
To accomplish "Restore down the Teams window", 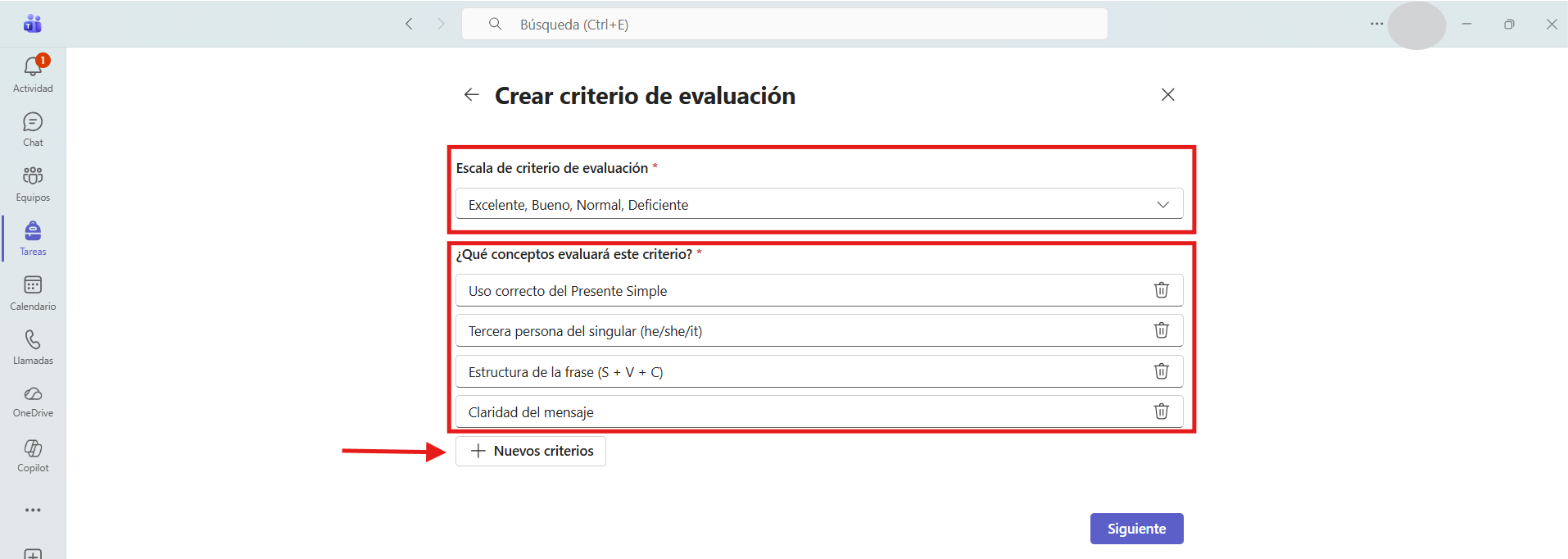I will pos(1509,24).
